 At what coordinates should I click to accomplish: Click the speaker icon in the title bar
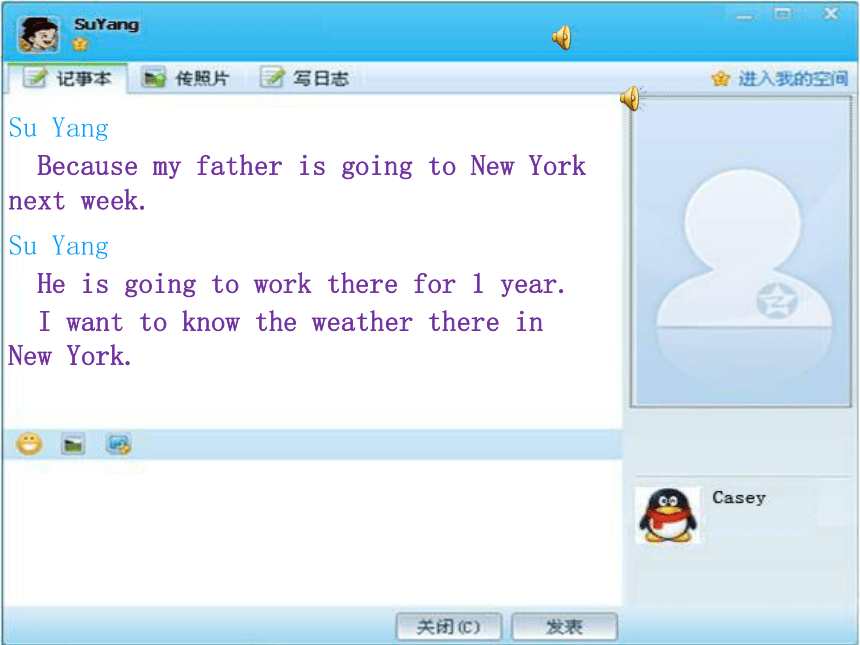(563, 37)
